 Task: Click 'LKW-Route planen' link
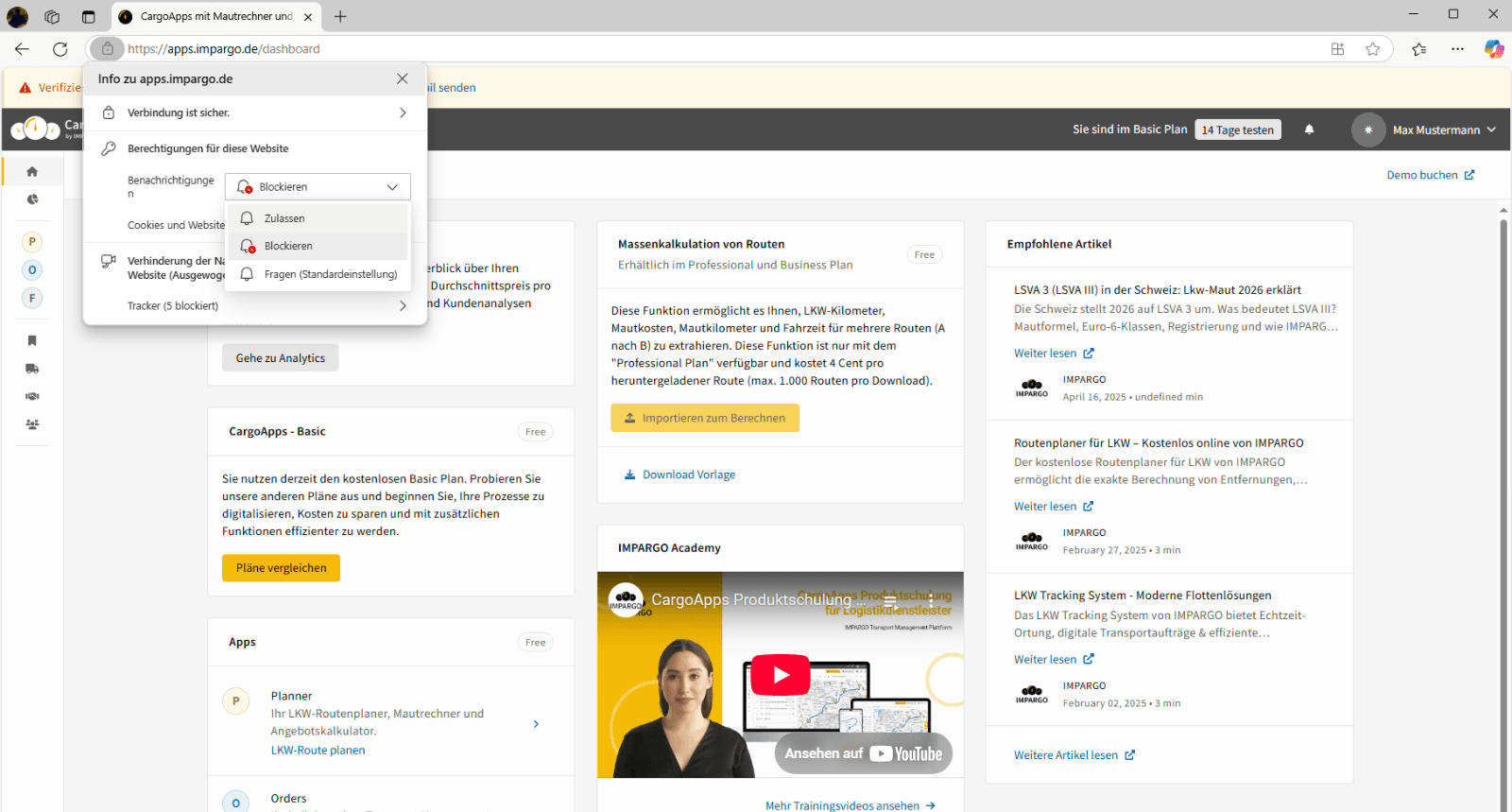318,751
